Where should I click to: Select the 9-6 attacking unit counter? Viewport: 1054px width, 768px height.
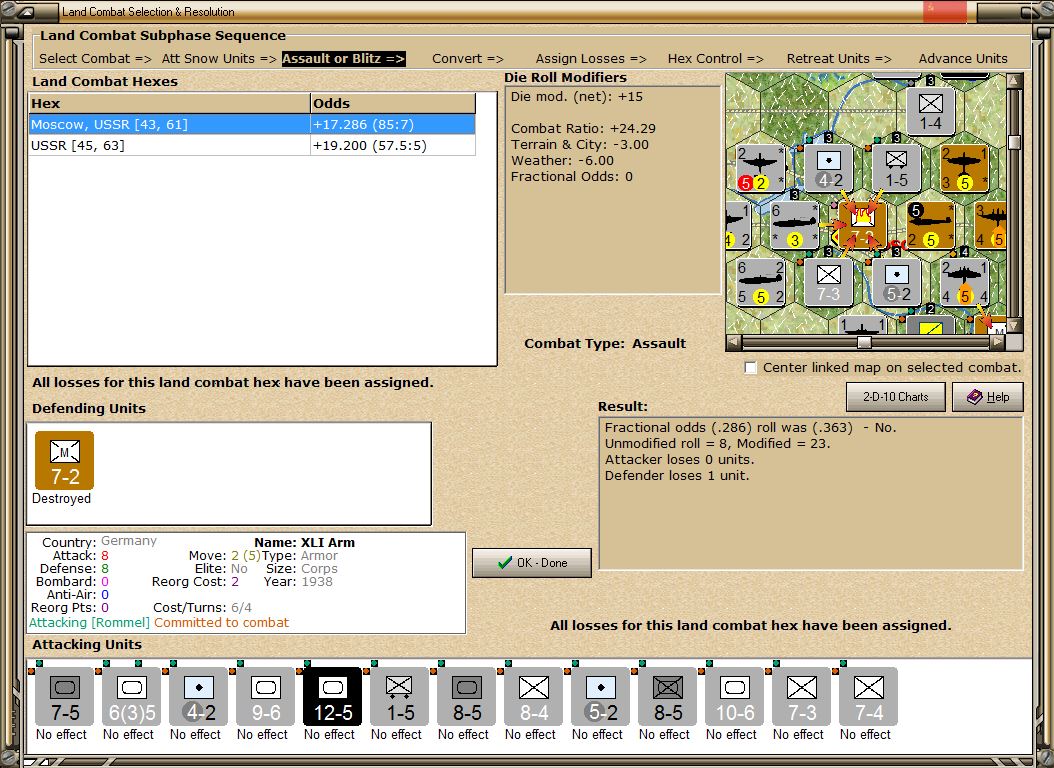click(x=265, y=696)
